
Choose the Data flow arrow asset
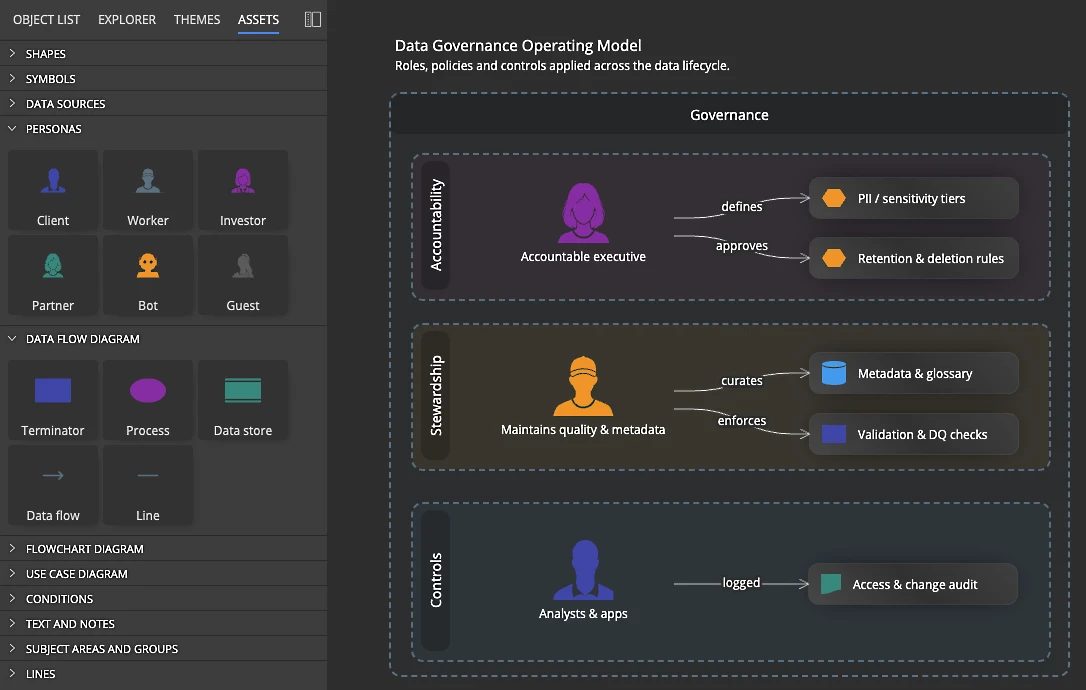pos(53,485)
